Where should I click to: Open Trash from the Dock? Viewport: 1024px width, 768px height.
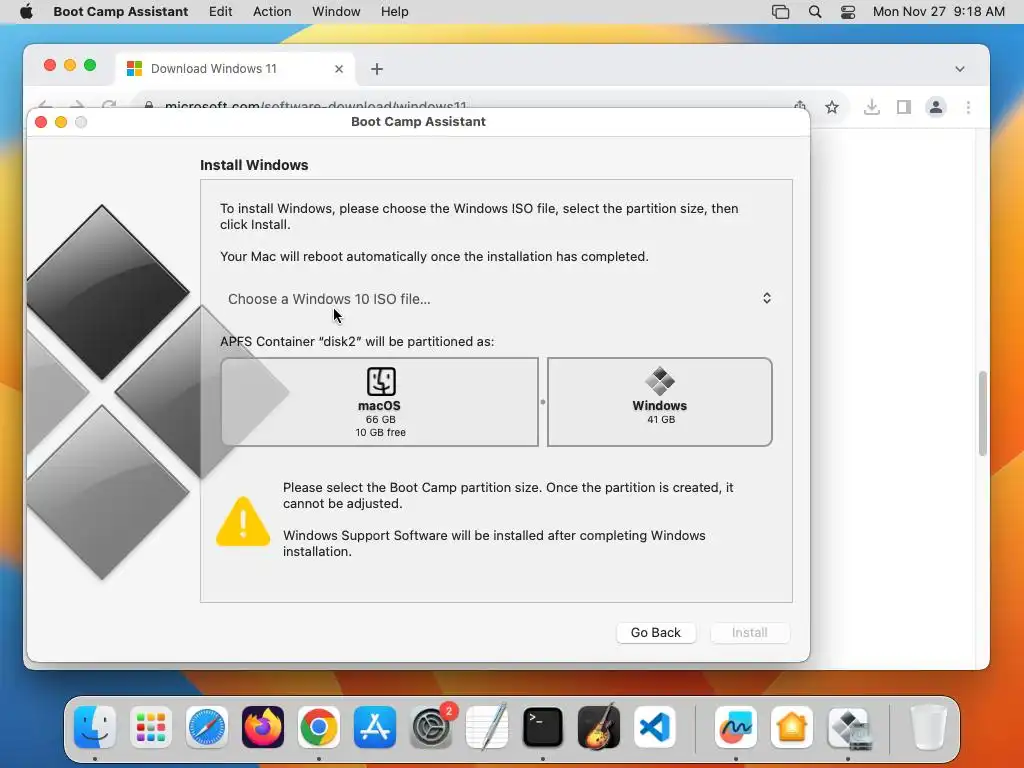pyautogui.click(x=928, y=727)
